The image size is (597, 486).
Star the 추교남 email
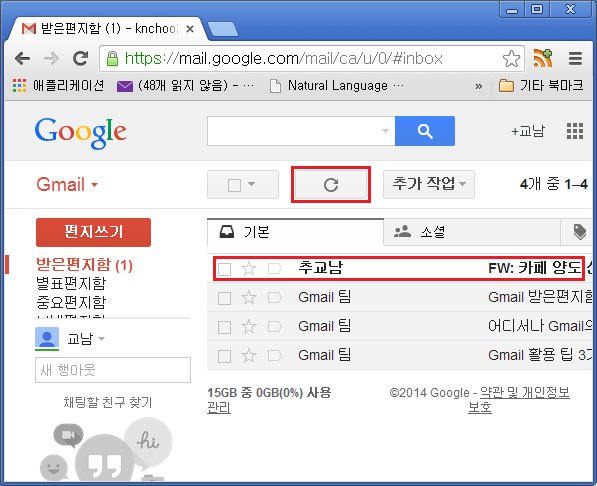click(249, 269)
